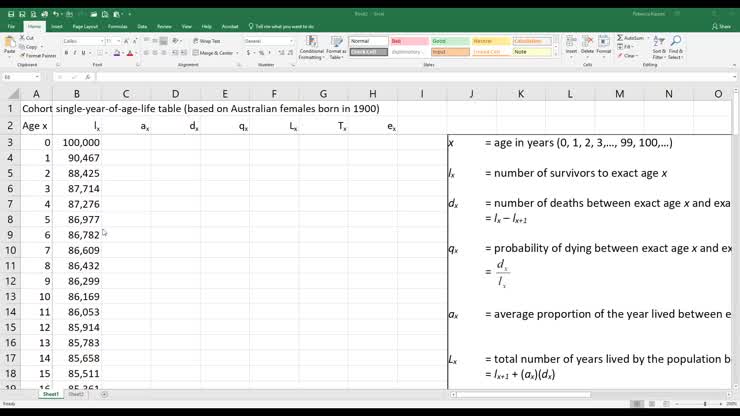This screenshot has height=416, width=740.
Task: Click Merge & Center button
Action: click(x=213, y=53)
